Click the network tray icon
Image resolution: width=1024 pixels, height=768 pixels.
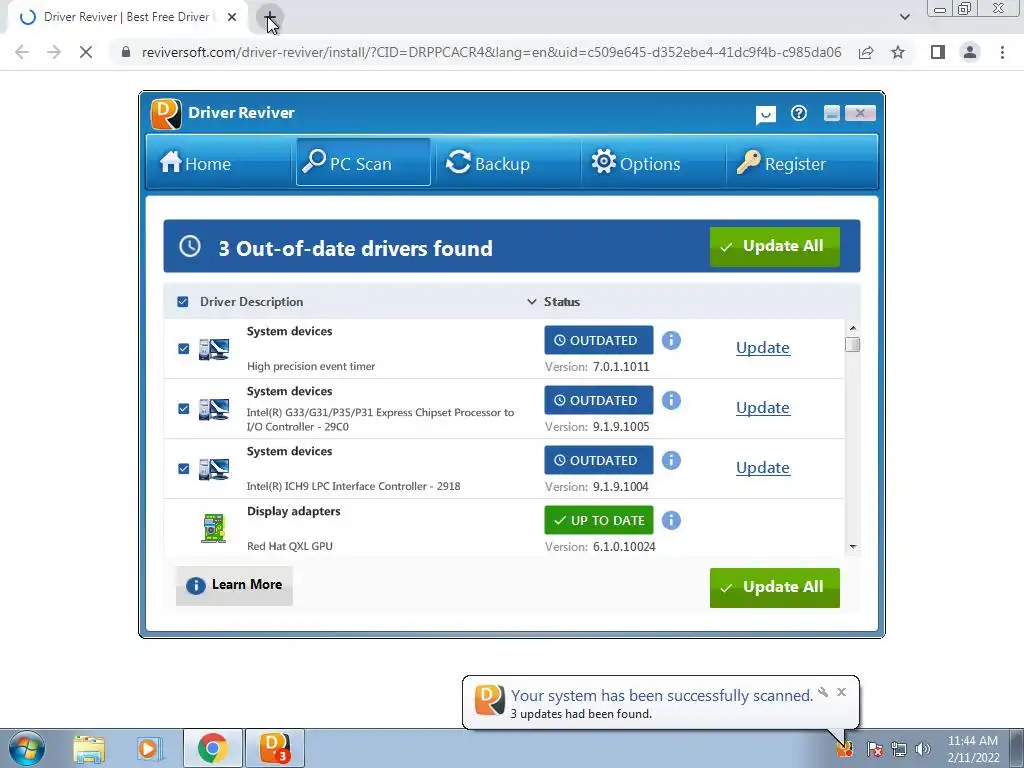coord(899,749)
